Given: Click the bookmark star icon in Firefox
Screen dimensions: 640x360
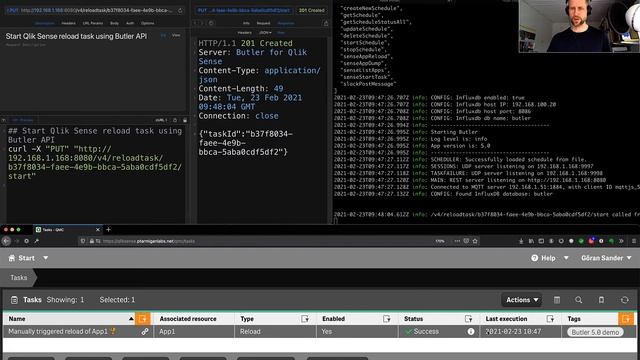Looking at the screenshot, I should (x=475, y=241).
